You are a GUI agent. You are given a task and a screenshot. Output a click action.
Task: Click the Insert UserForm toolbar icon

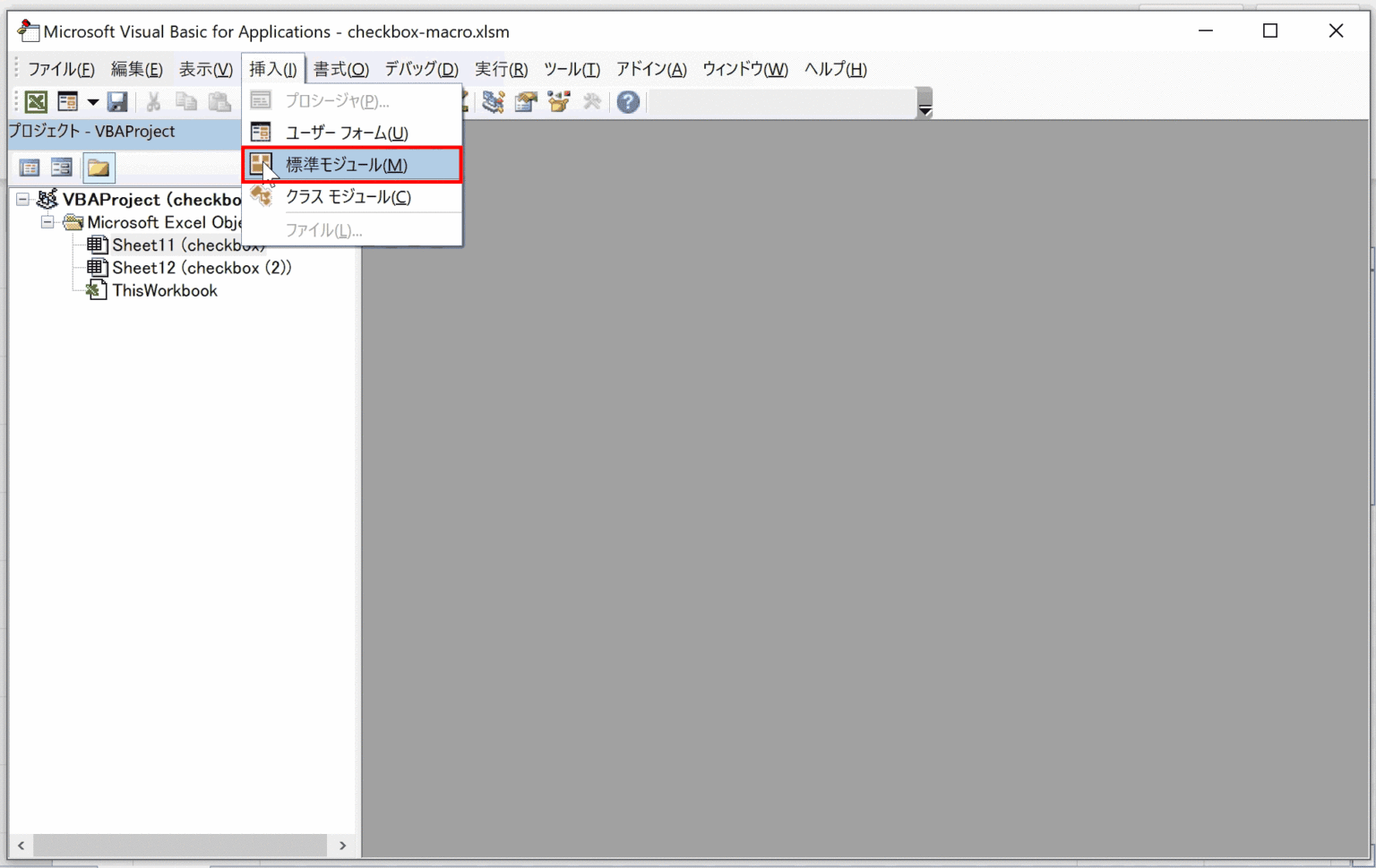67,102
